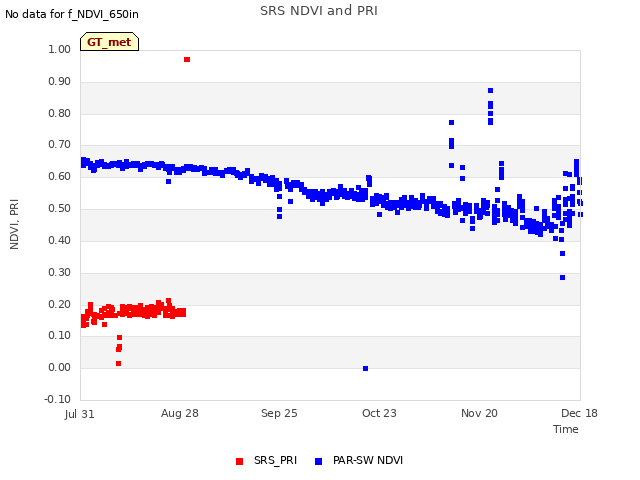Viewport: 640px width, 480px height.
Task: Click the y-axis label NDVI, PRI
Action: tap(14, 224)
